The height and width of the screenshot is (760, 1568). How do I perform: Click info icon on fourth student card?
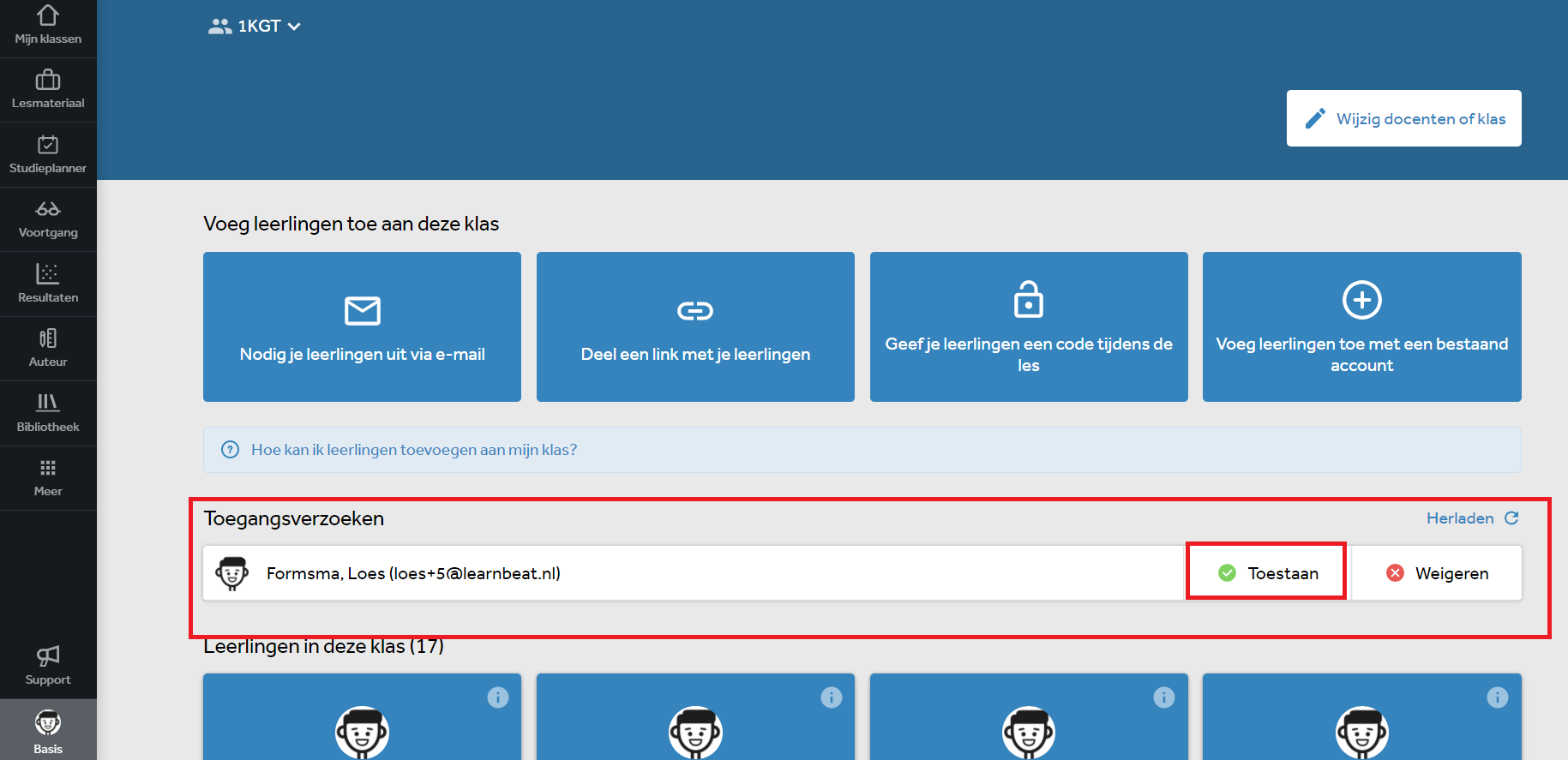pos(1498,697)
